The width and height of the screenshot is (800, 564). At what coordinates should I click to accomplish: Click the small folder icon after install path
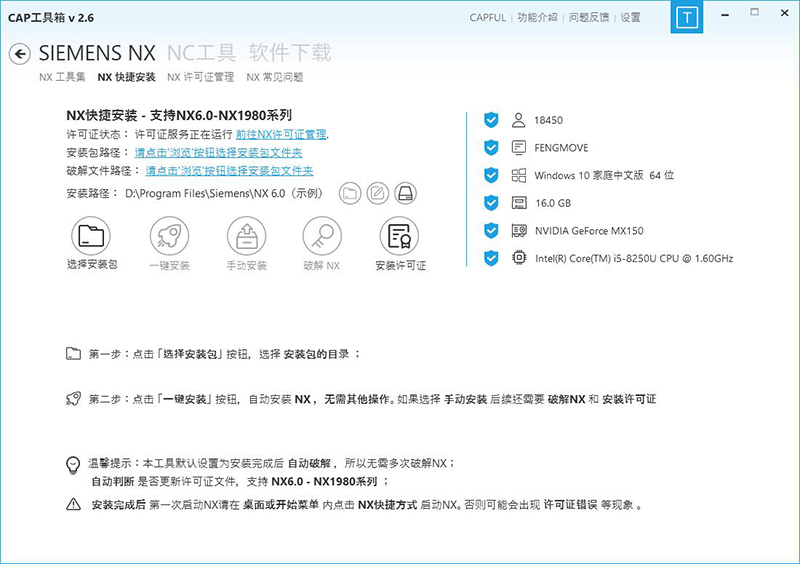[350, 193]
